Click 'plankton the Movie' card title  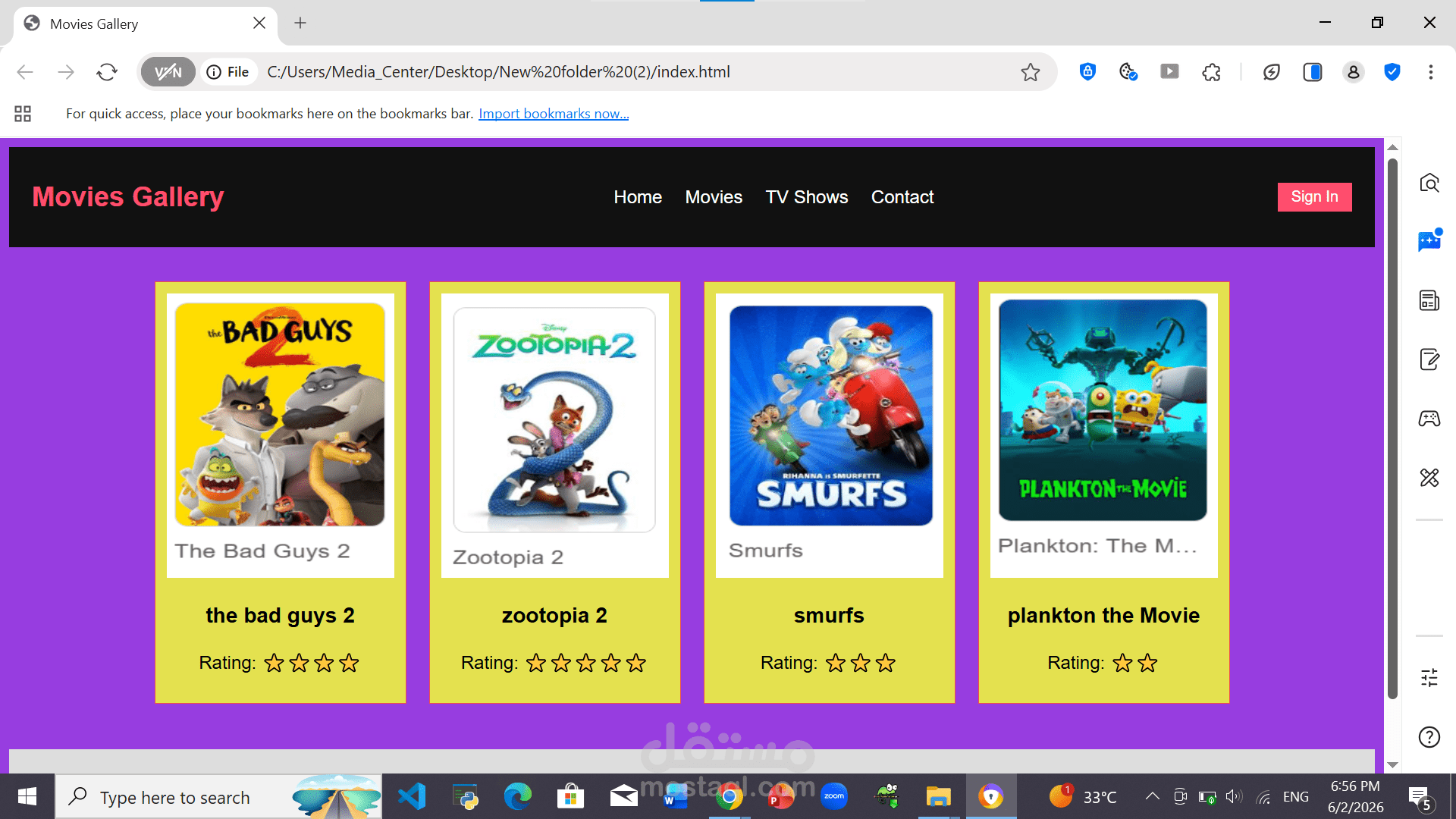pos(1104,616)
